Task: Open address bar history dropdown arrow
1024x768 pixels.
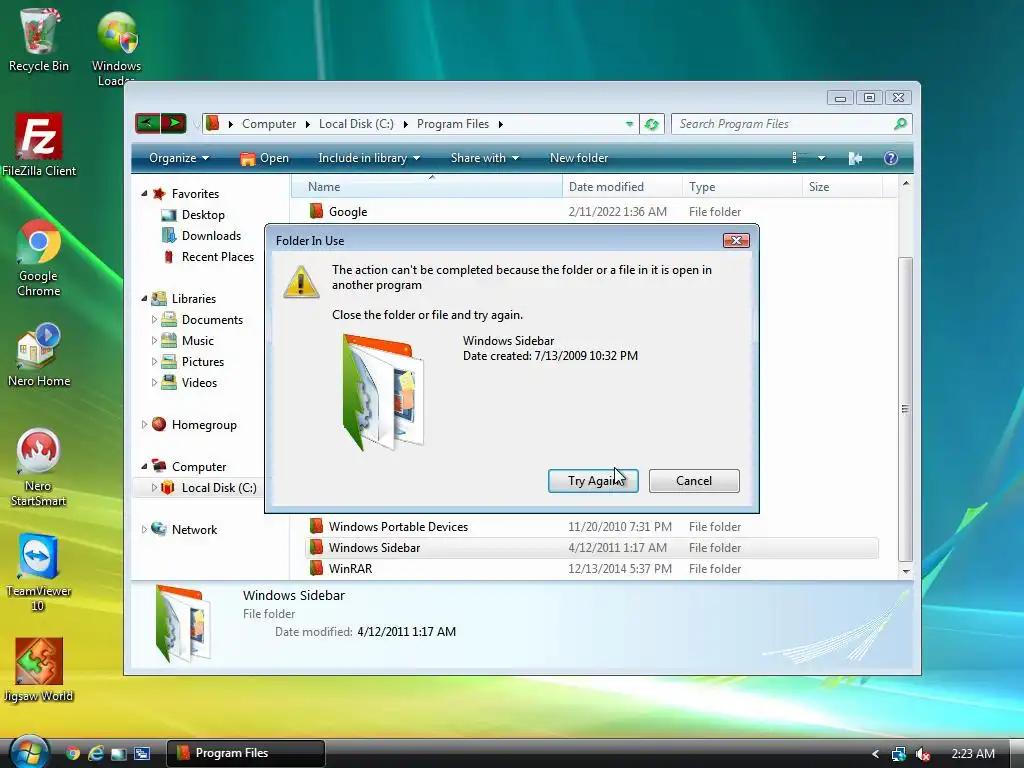Action: click(629, 124)
